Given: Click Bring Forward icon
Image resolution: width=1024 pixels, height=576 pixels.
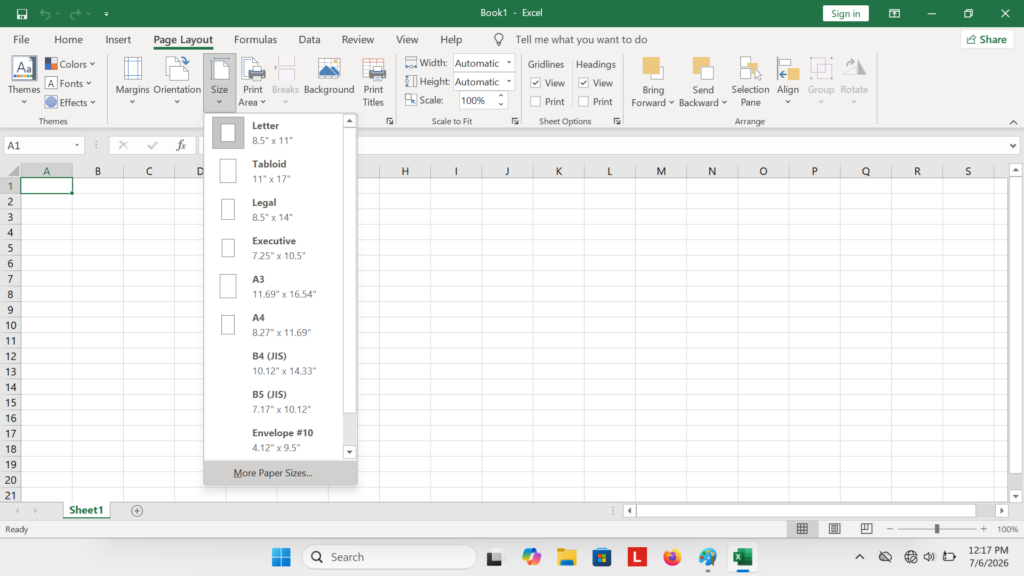Looking at the screenshot, I should (652, 69).
